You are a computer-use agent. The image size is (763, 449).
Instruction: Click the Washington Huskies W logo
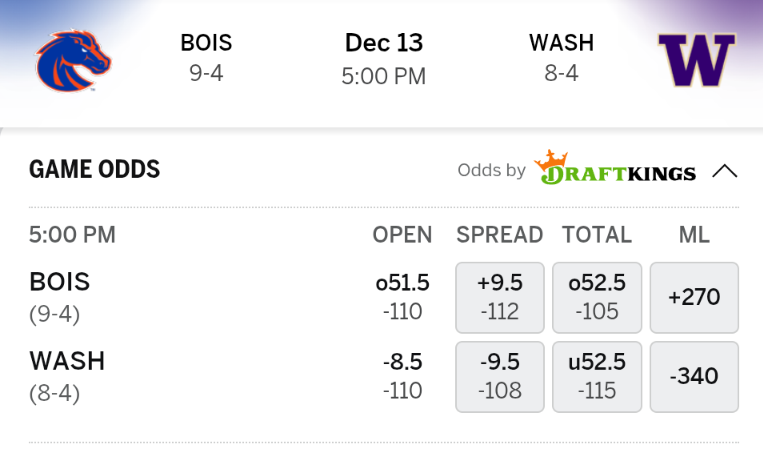[697, 60]
